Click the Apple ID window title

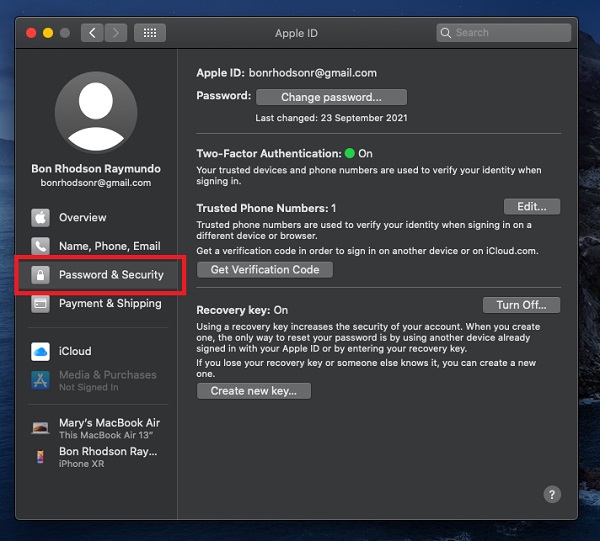point(296,33)
